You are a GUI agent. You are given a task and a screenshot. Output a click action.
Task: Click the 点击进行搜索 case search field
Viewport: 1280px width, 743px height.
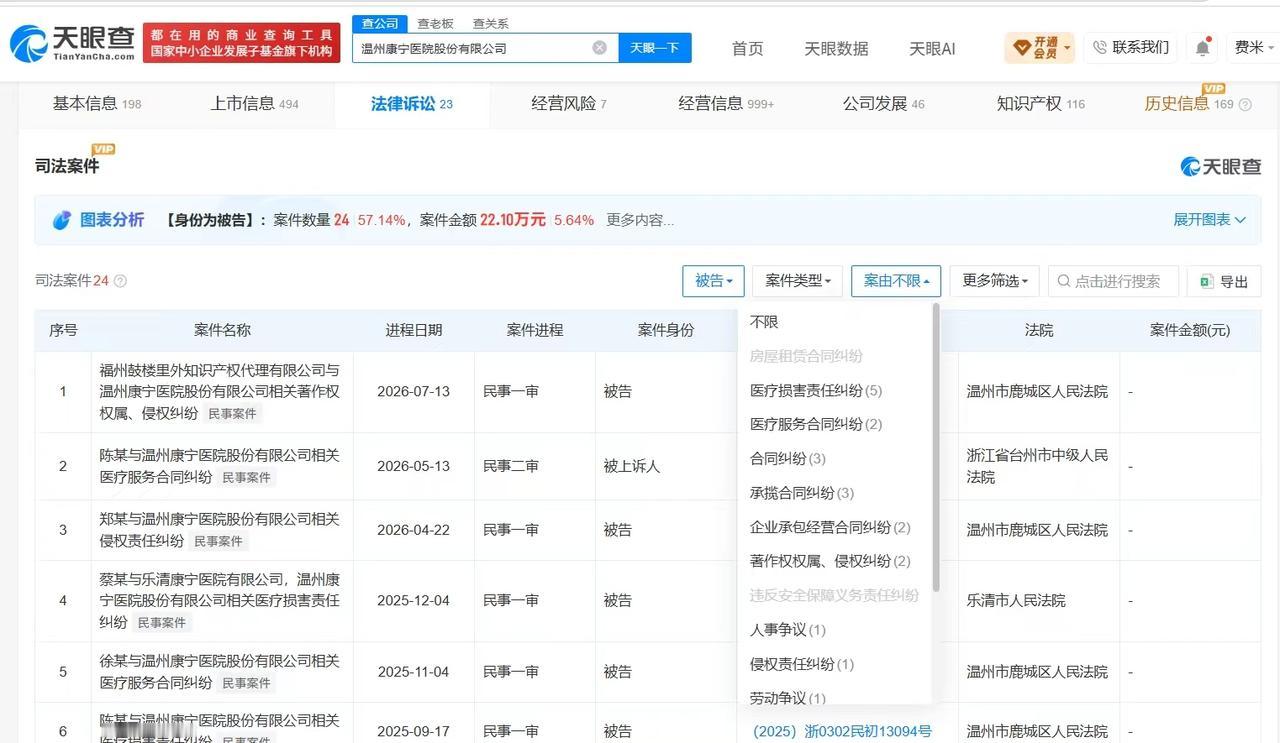click(1113, 281)
